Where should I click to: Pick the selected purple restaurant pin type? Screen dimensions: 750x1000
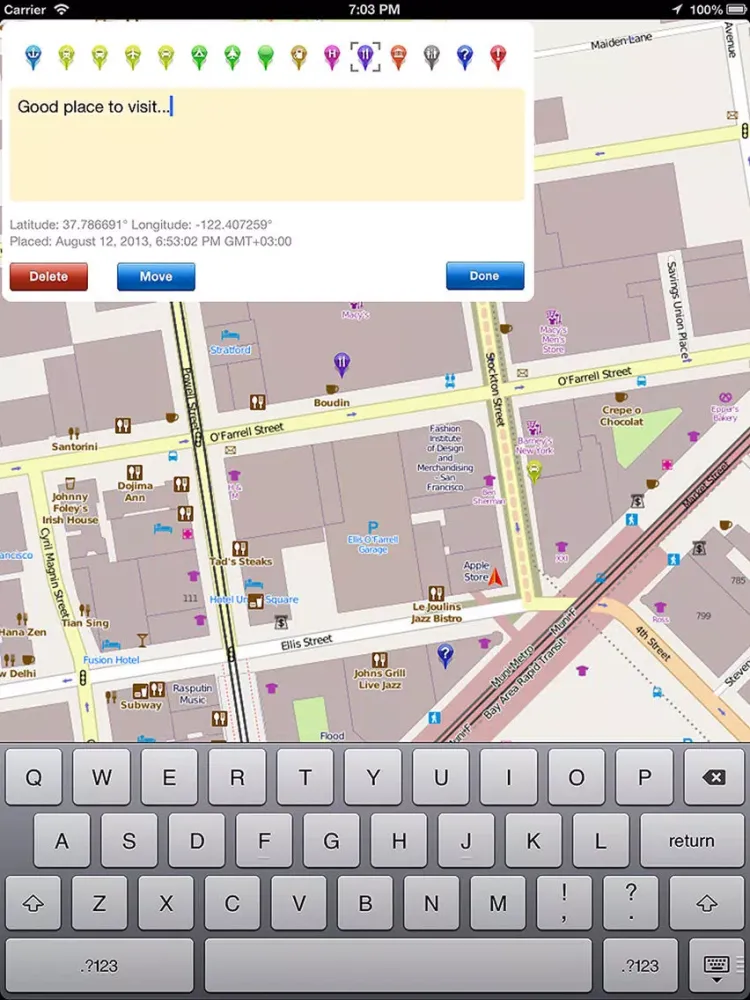[x=365, y=57]
